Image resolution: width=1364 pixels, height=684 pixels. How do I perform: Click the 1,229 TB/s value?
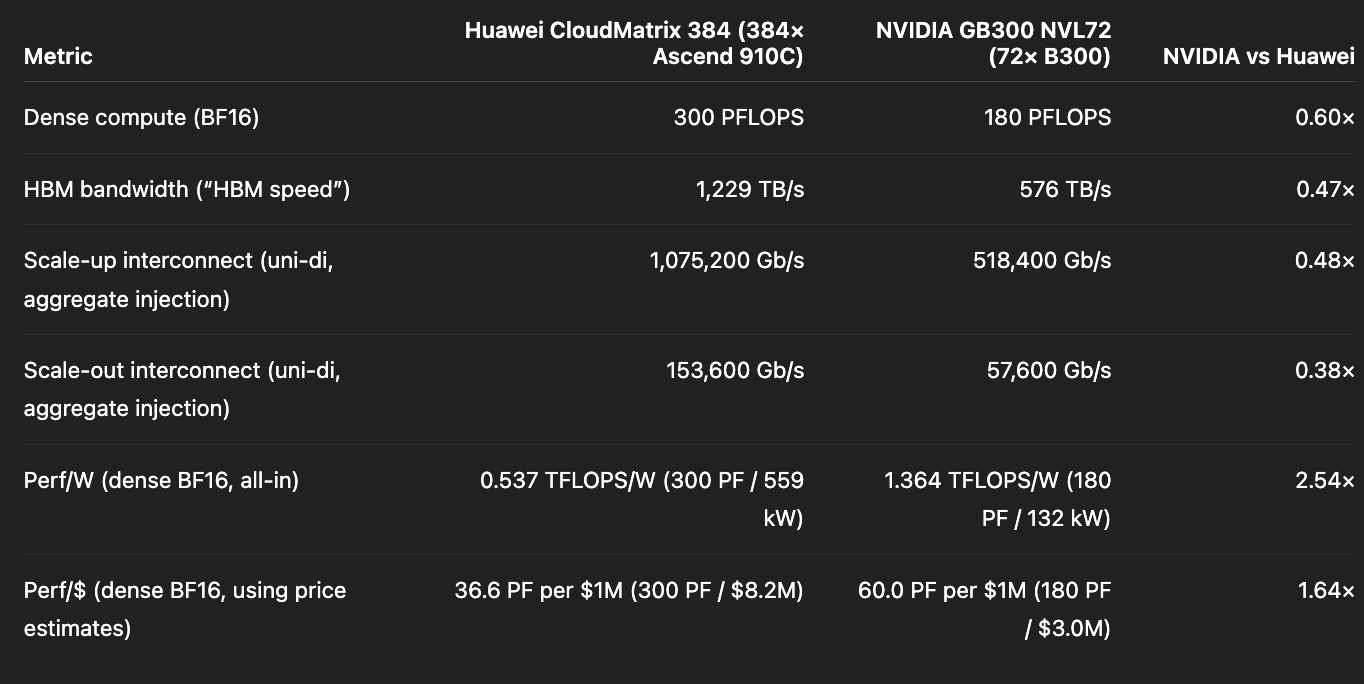point(750,189)
